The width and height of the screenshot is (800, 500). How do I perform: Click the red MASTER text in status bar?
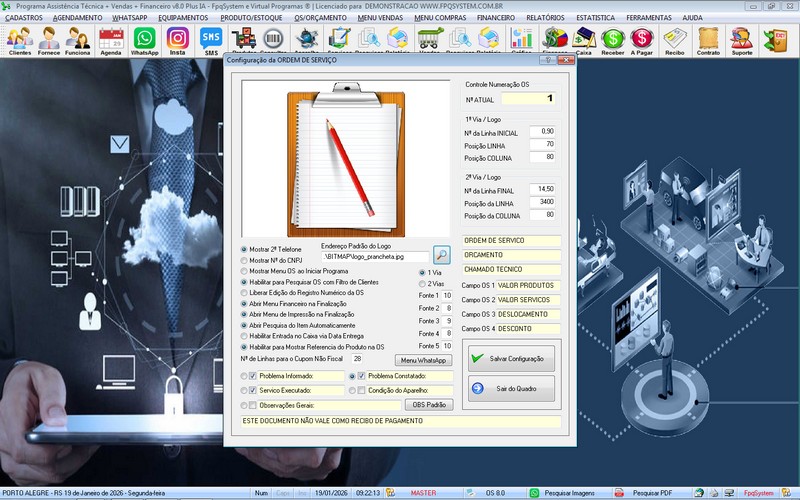coord(423,493)
